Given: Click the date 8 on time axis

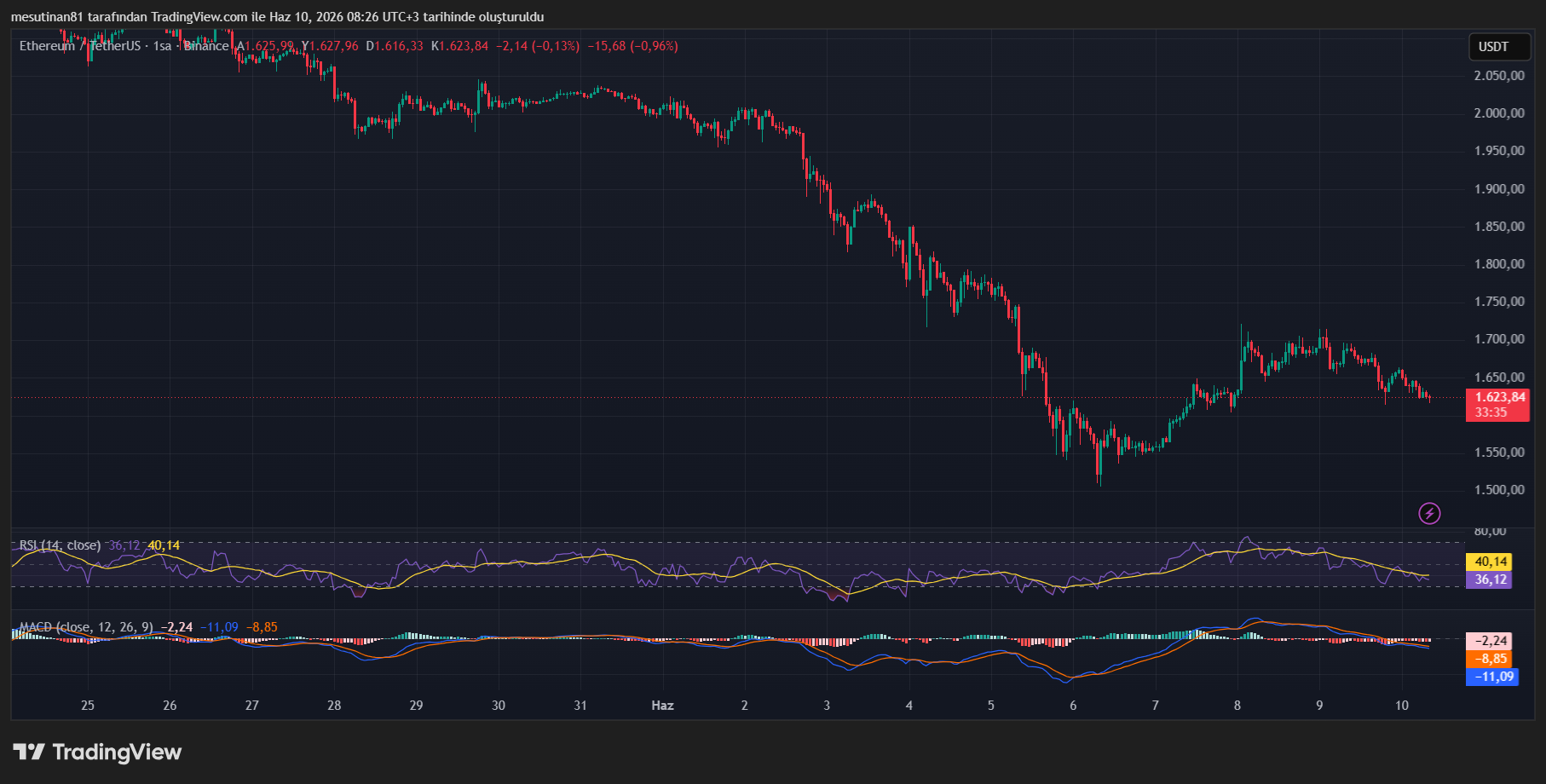Looking at the screenshot, I should (1237, 706).
